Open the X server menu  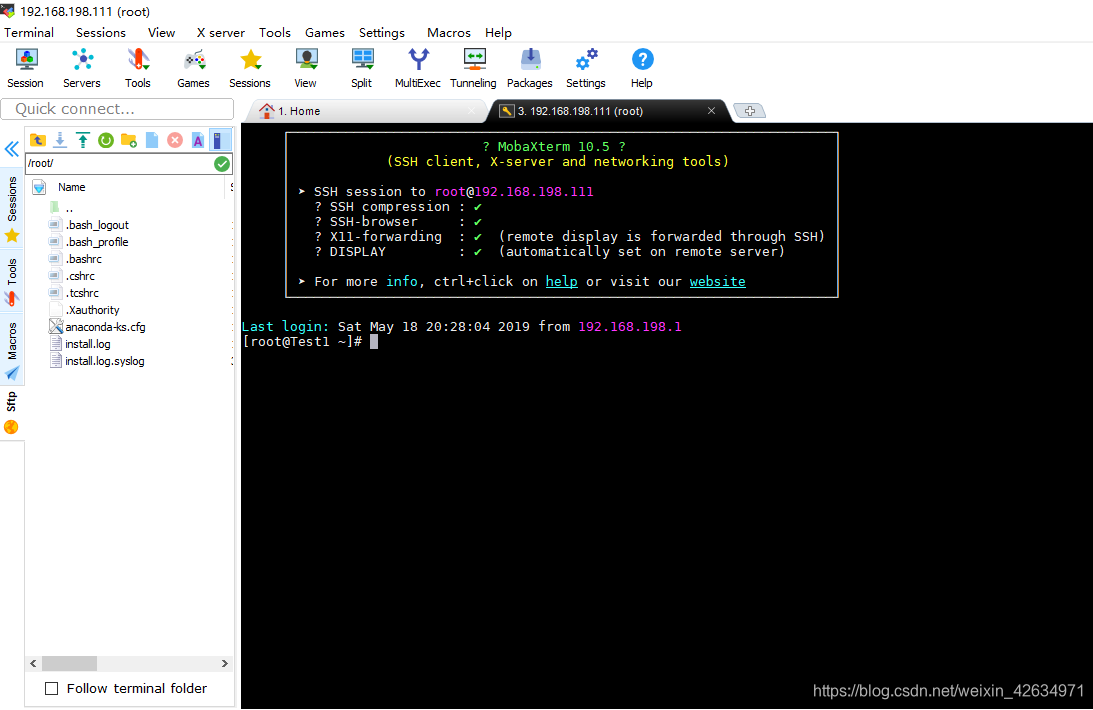click(220, 33)
